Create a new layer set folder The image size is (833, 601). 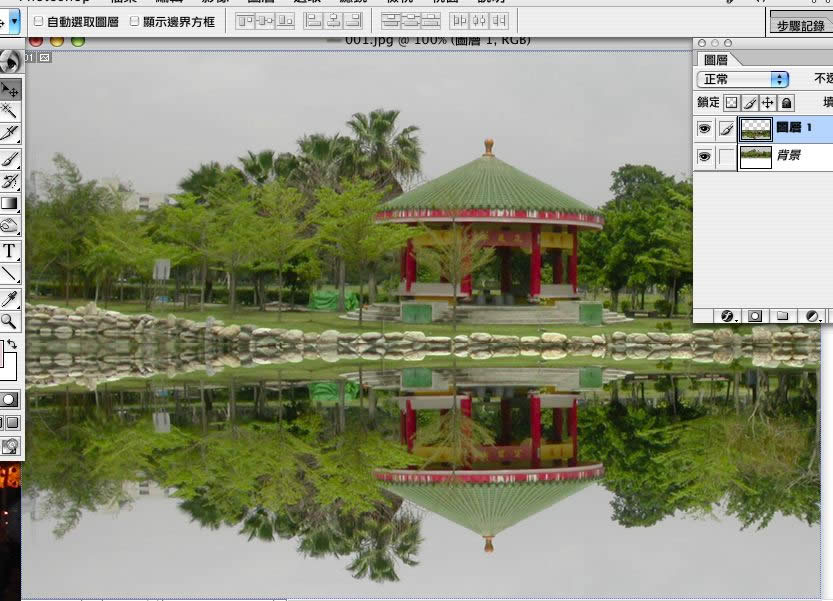click(782, 316)
